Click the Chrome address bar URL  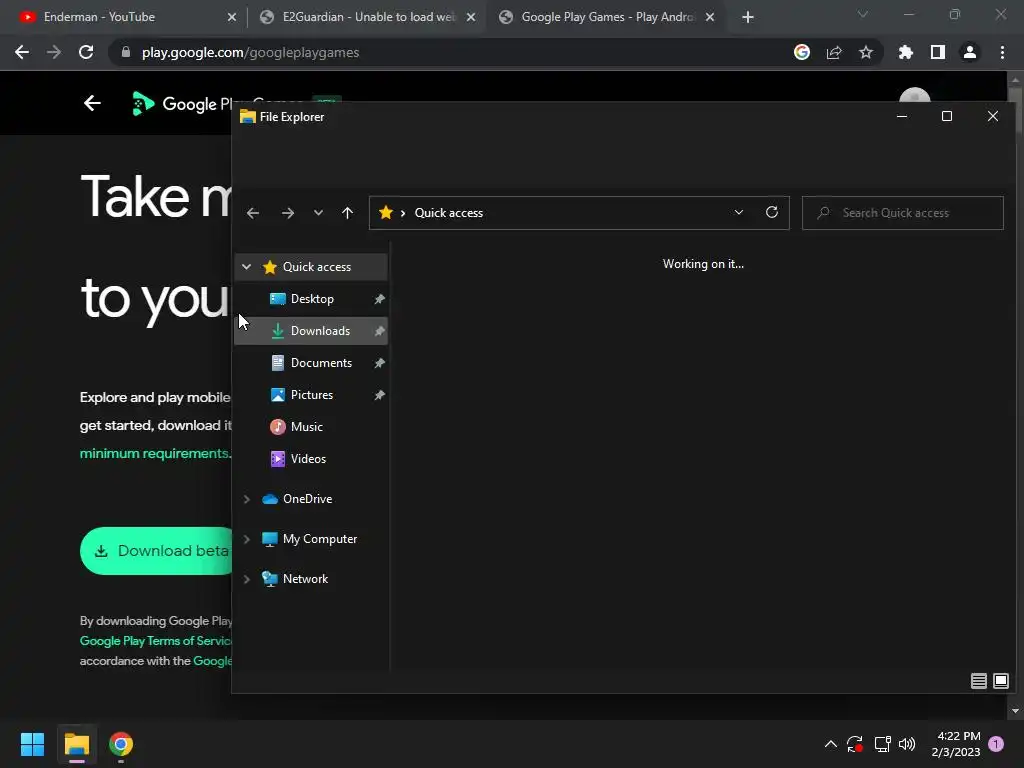tap(250, 52)
